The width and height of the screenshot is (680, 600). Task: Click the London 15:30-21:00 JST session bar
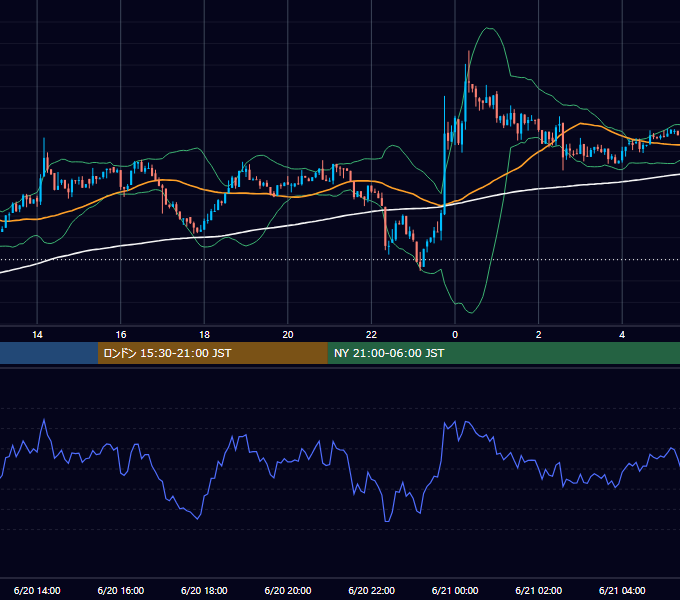pyautogui.click(x=212, y=353)
